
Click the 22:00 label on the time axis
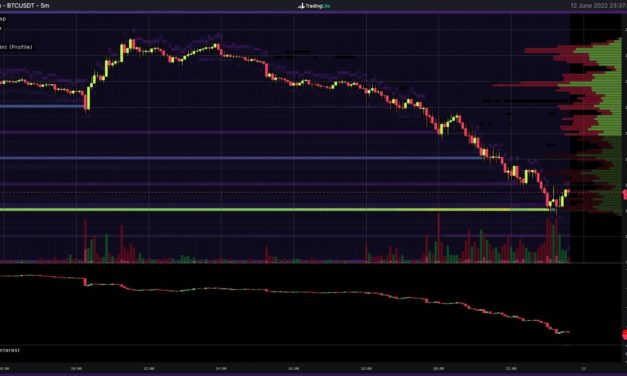tap(511, 368)
